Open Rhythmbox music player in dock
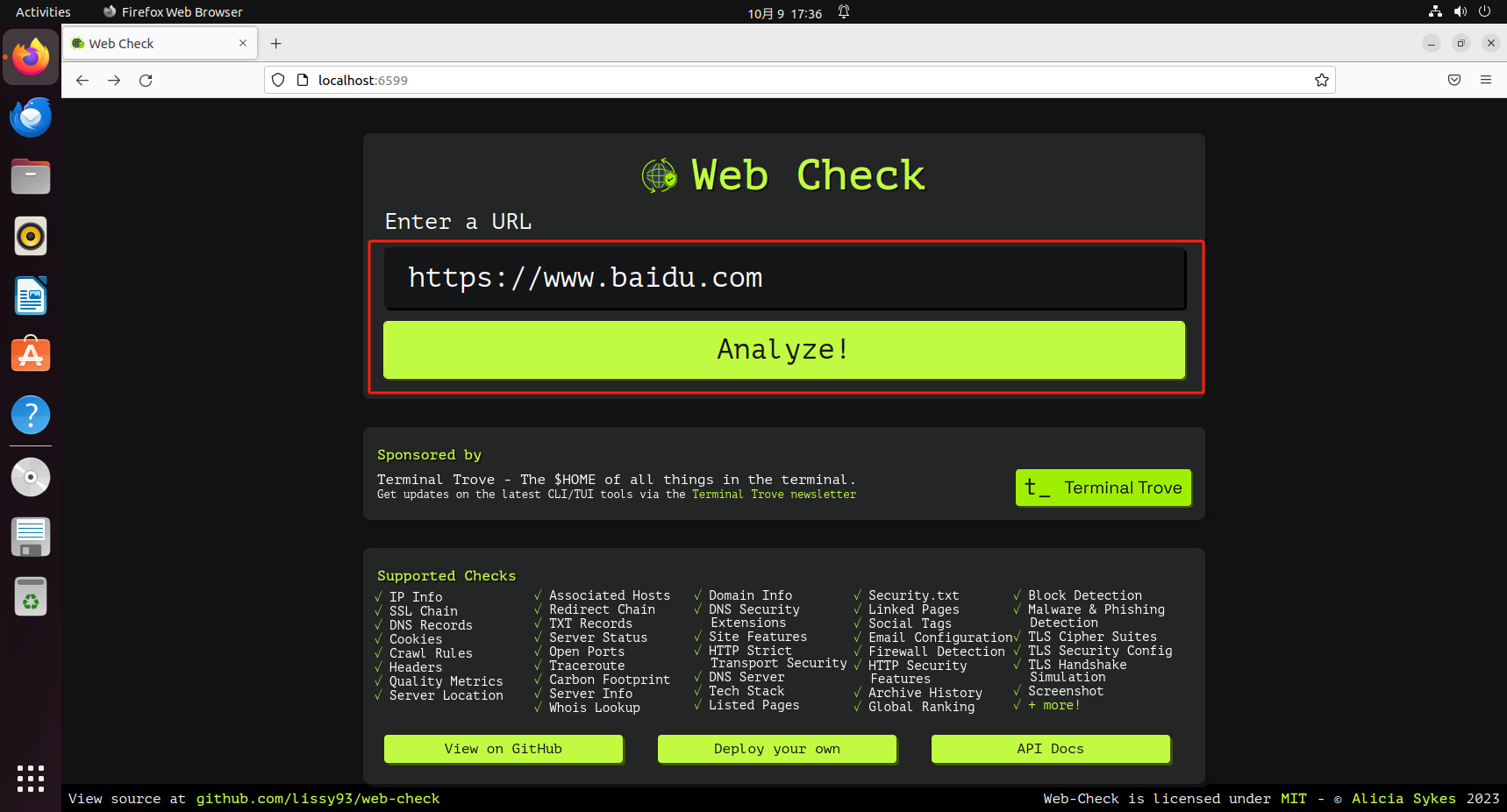This screenshot has width=1507, height=812. 31,236
